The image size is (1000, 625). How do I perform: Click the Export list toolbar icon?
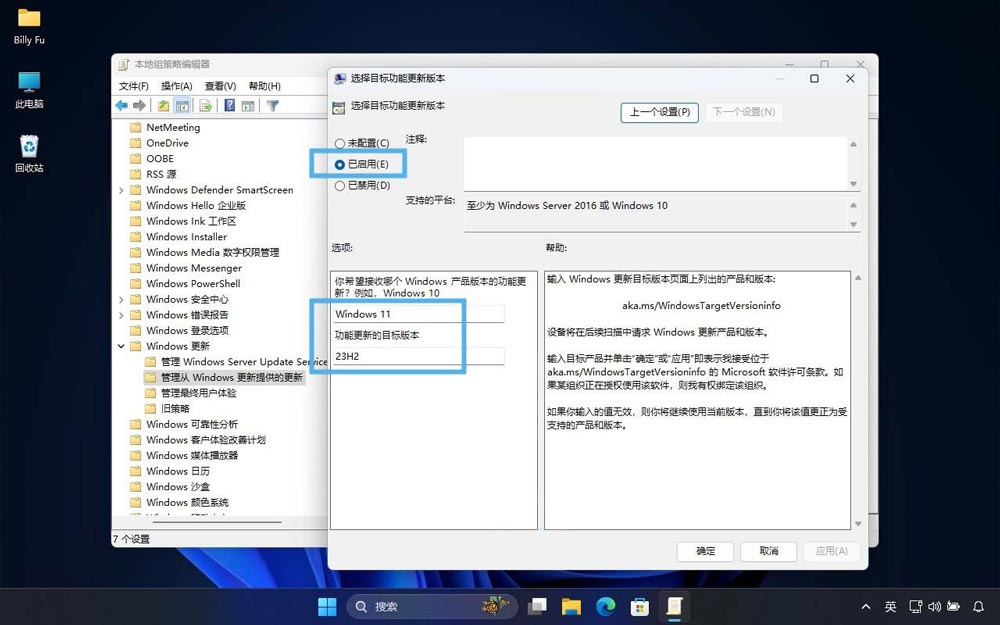[x=205, y=105]
